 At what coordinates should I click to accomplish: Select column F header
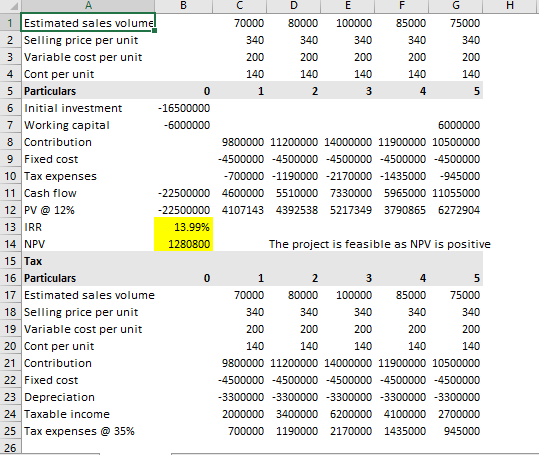tap(402, 5)
